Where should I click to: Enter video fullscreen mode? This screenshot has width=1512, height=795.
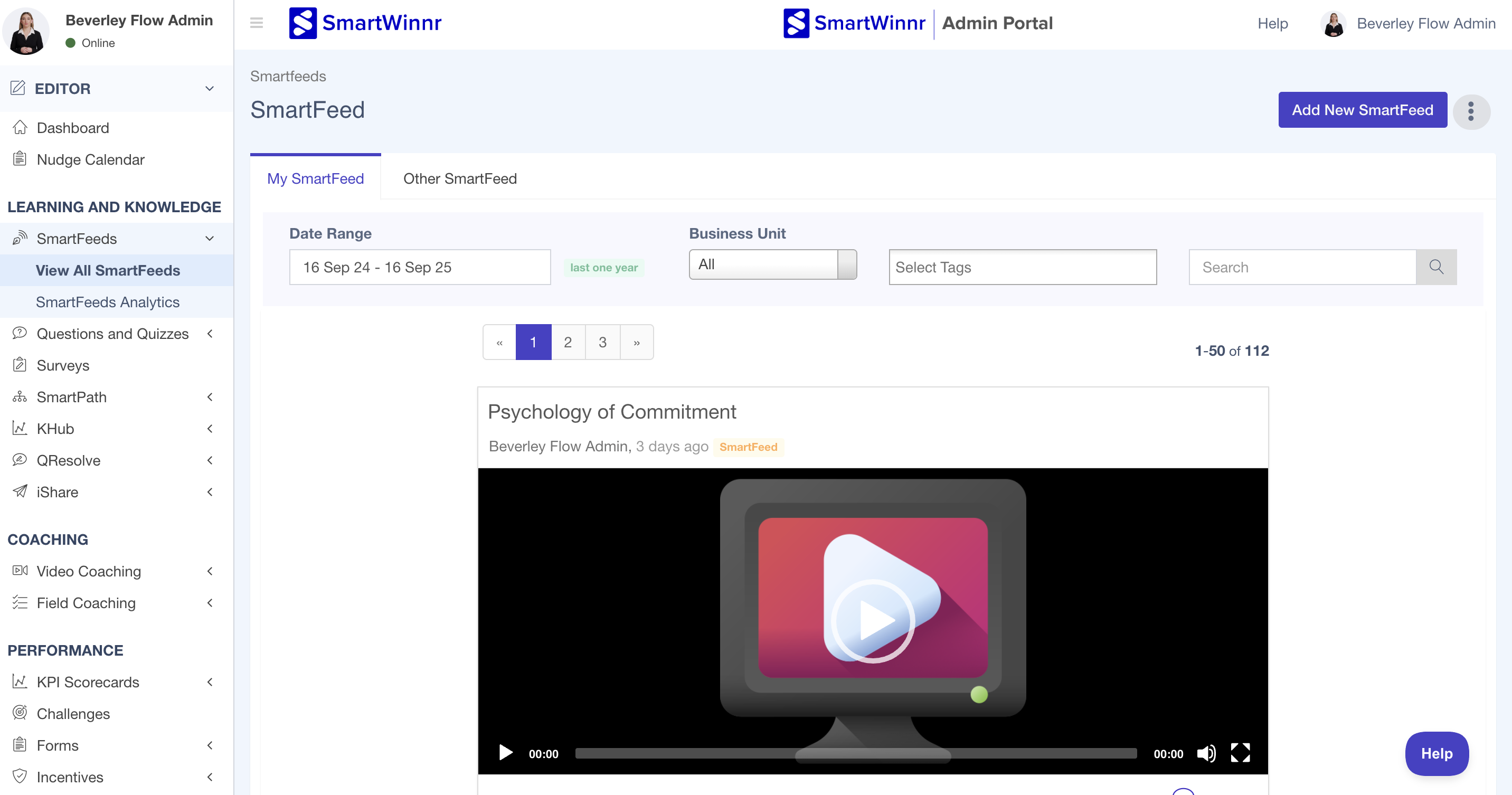pos(1240,753)
